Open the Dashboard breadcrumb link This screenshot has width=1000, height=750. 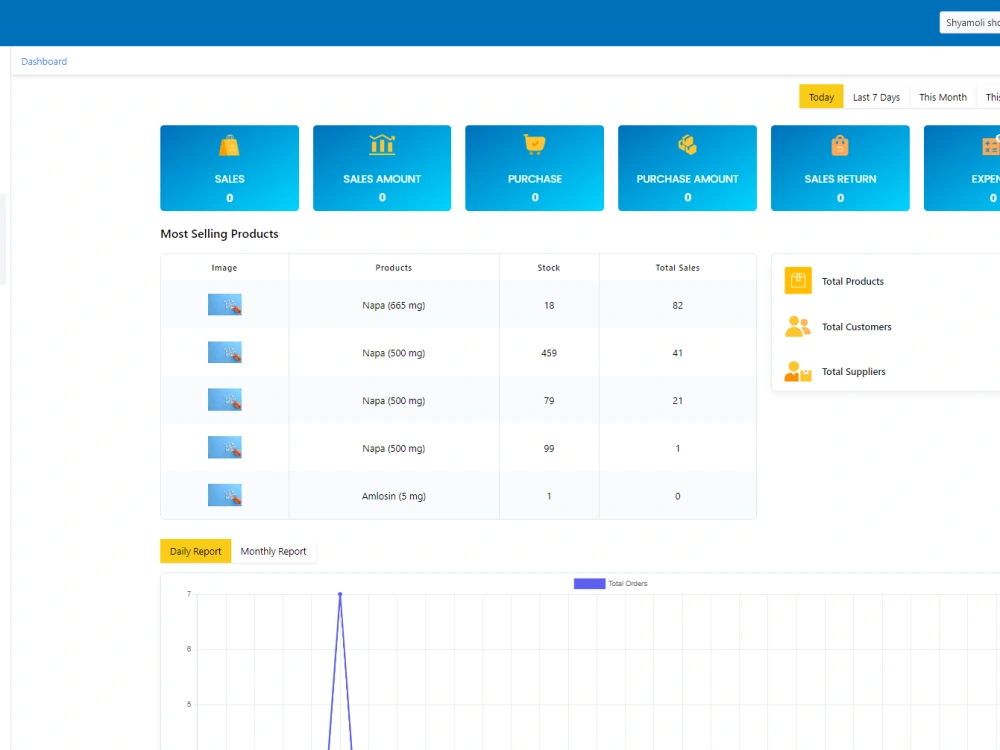(44, 61)
